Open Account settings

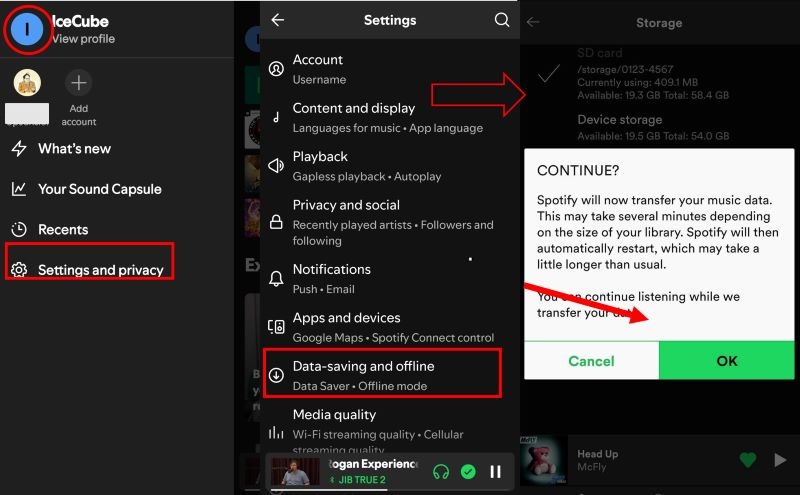click(x=390, y=69)
